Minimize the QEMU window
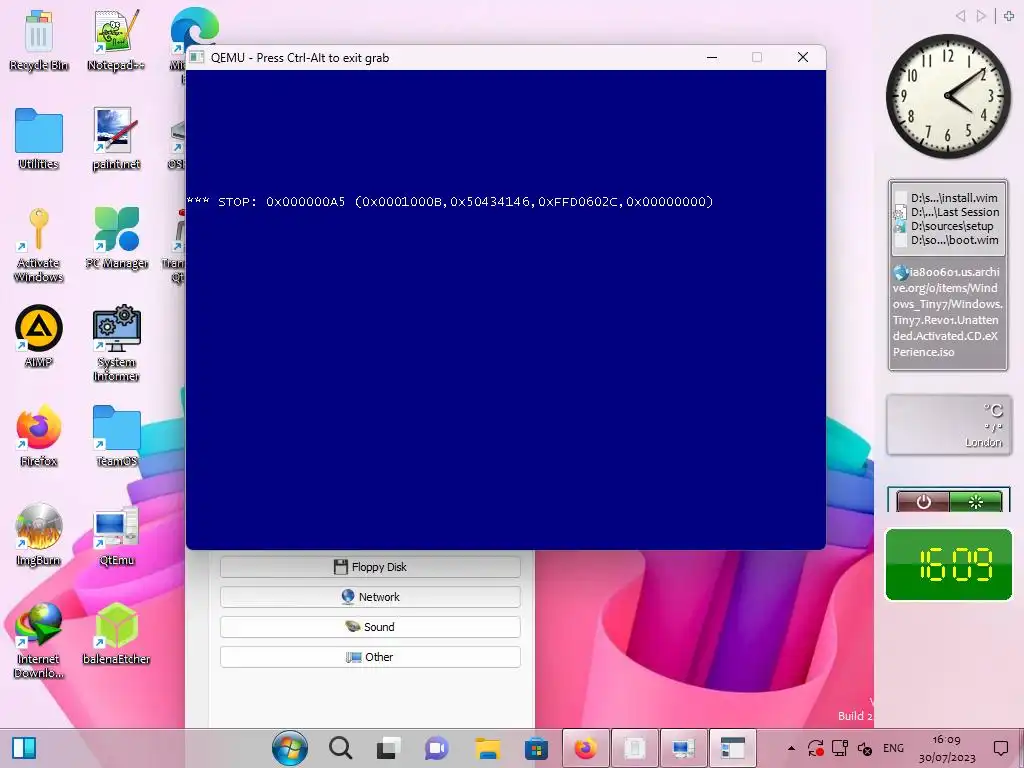Viewport: 1024px width, 768px height. click(x=712, y=57)
